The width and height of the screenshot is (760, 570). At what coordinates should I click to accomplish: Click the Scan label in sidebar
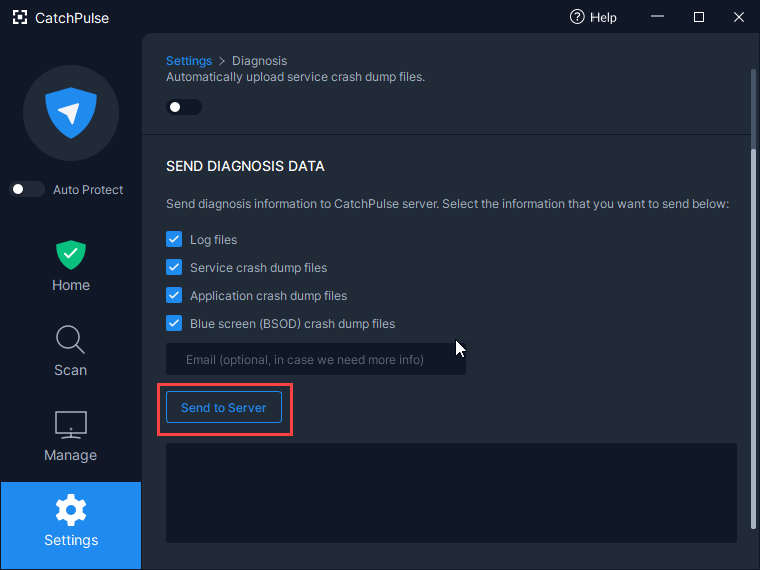[x=70, y=370]
